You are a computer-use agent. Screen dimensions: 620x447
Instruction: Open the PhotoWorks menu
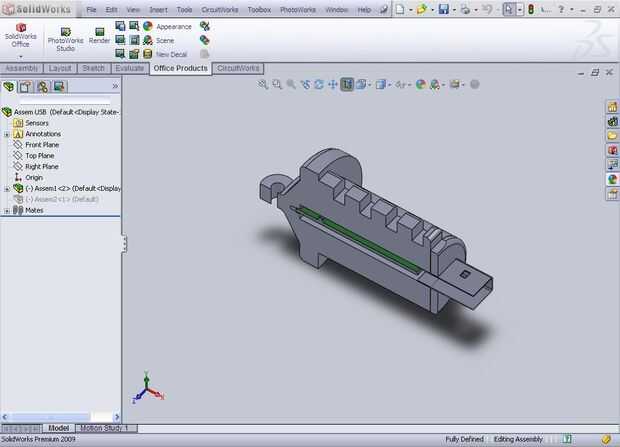click(x=298, y=9)
